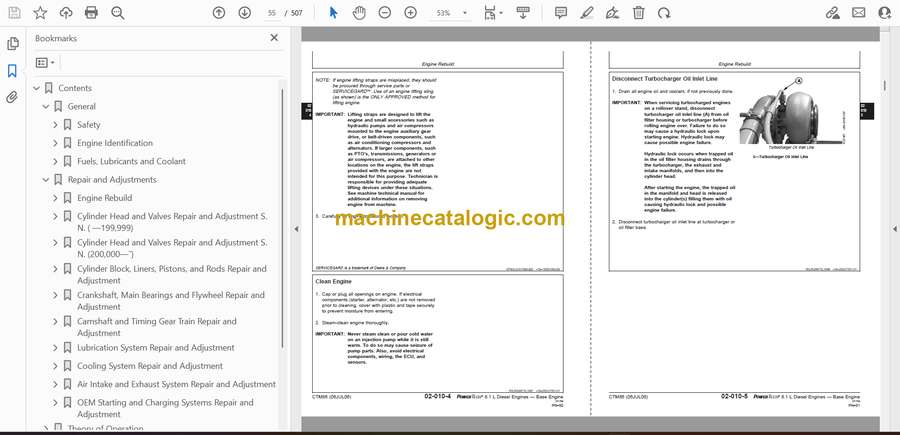Click the Delete trash icon
Viewport: 900px width, 435px height.
click(x=638, y=13)
